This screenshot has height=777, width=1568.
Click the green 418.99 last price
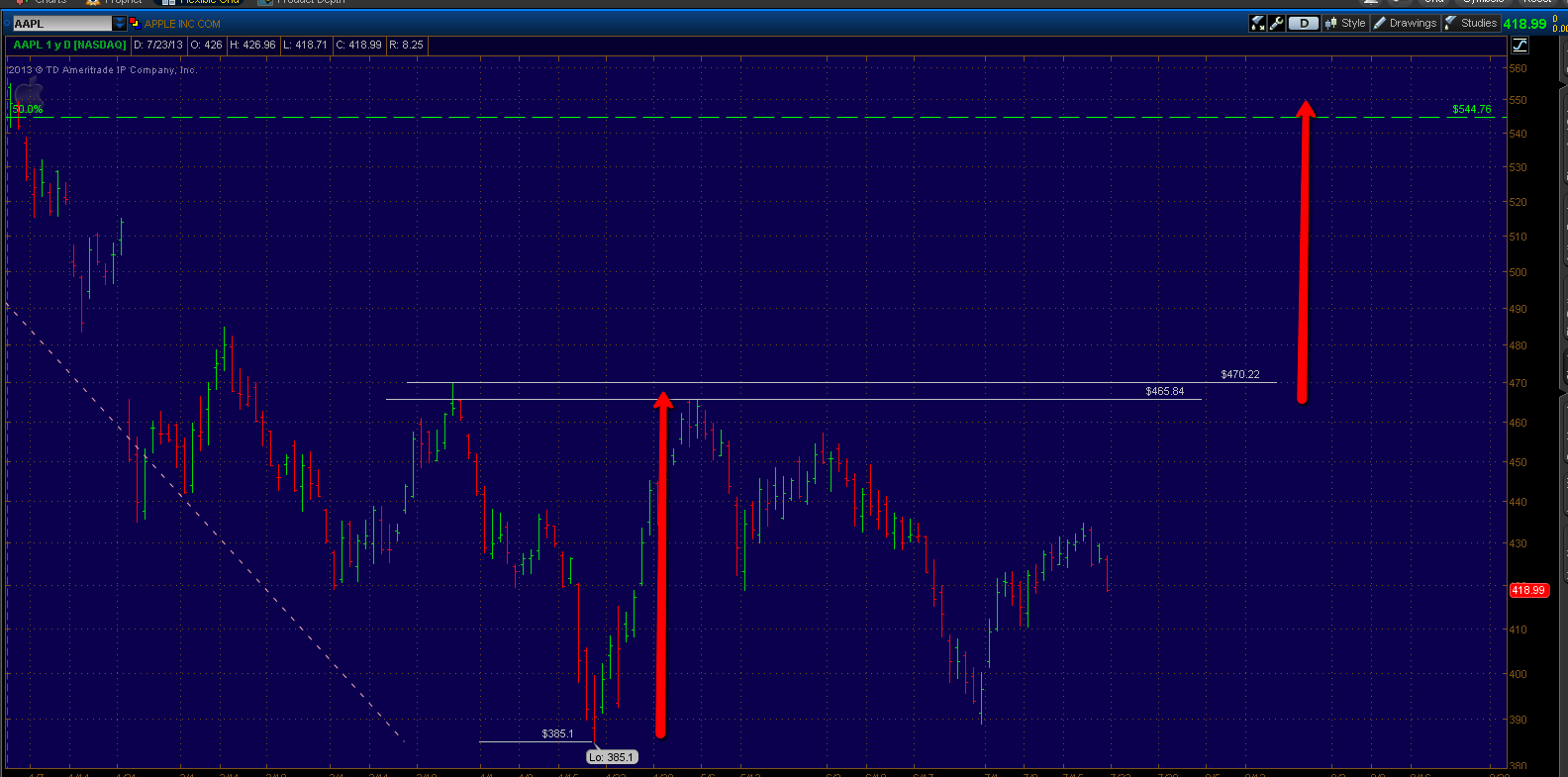click(1524, 24)
